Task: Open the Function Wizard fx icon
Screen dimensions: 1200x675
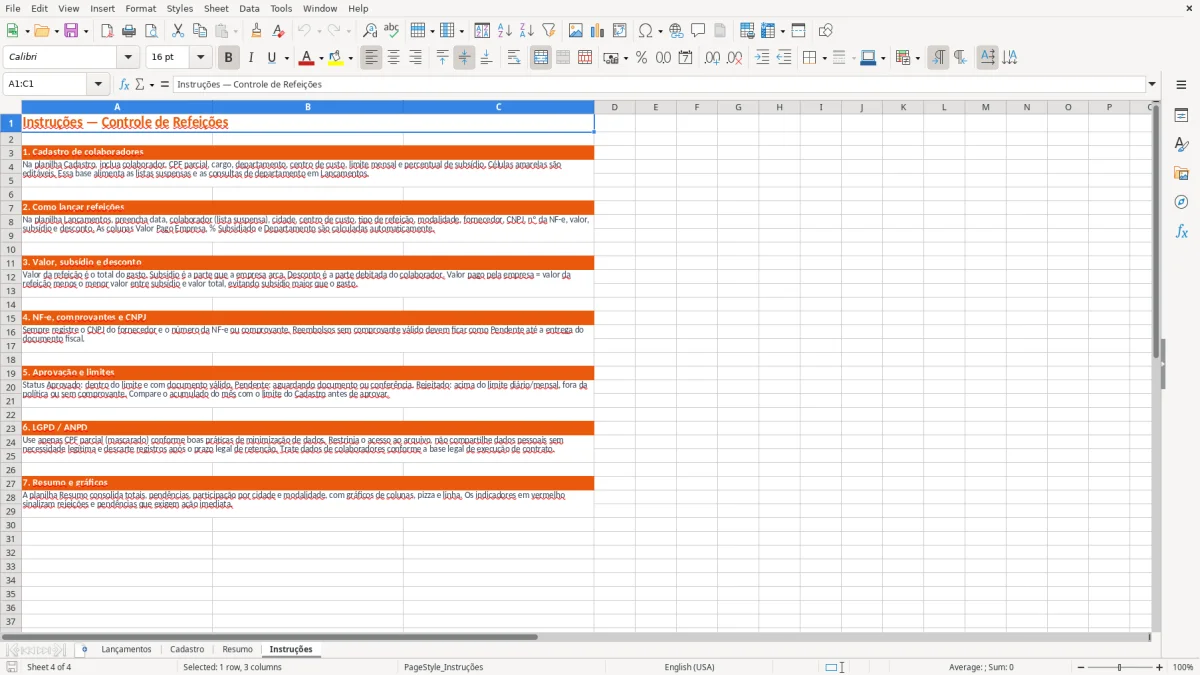Action: (124, 84)
